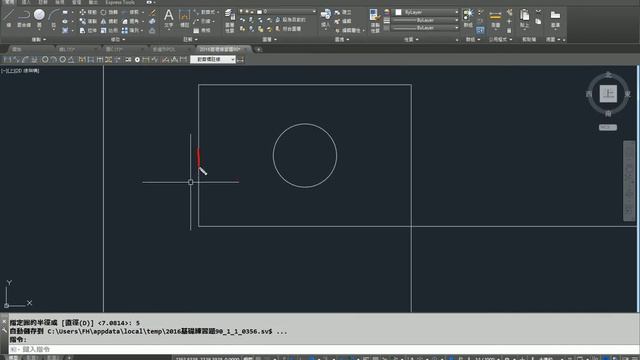This screenshot has height=360, width=640.
Task: Click the Center Mark icon on dimension toolbar
Action: click(137, 60)
